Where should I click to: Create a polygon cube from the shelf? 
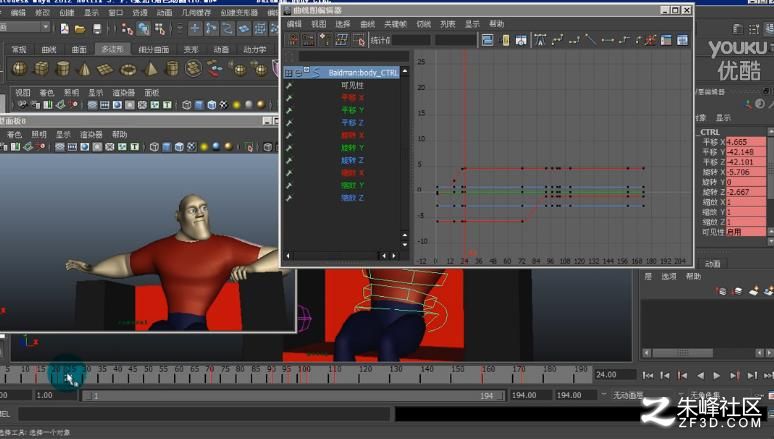click(41, 69)
